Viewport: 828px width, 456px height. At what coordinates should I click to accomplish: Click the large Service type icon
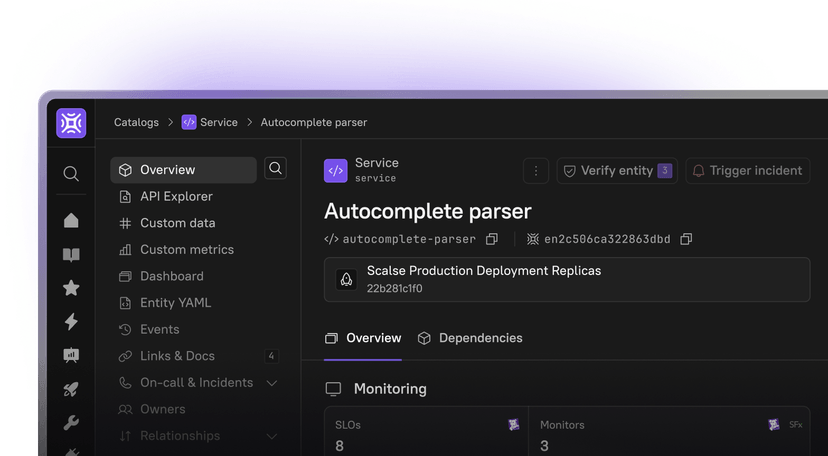click(x=336, y=171)
